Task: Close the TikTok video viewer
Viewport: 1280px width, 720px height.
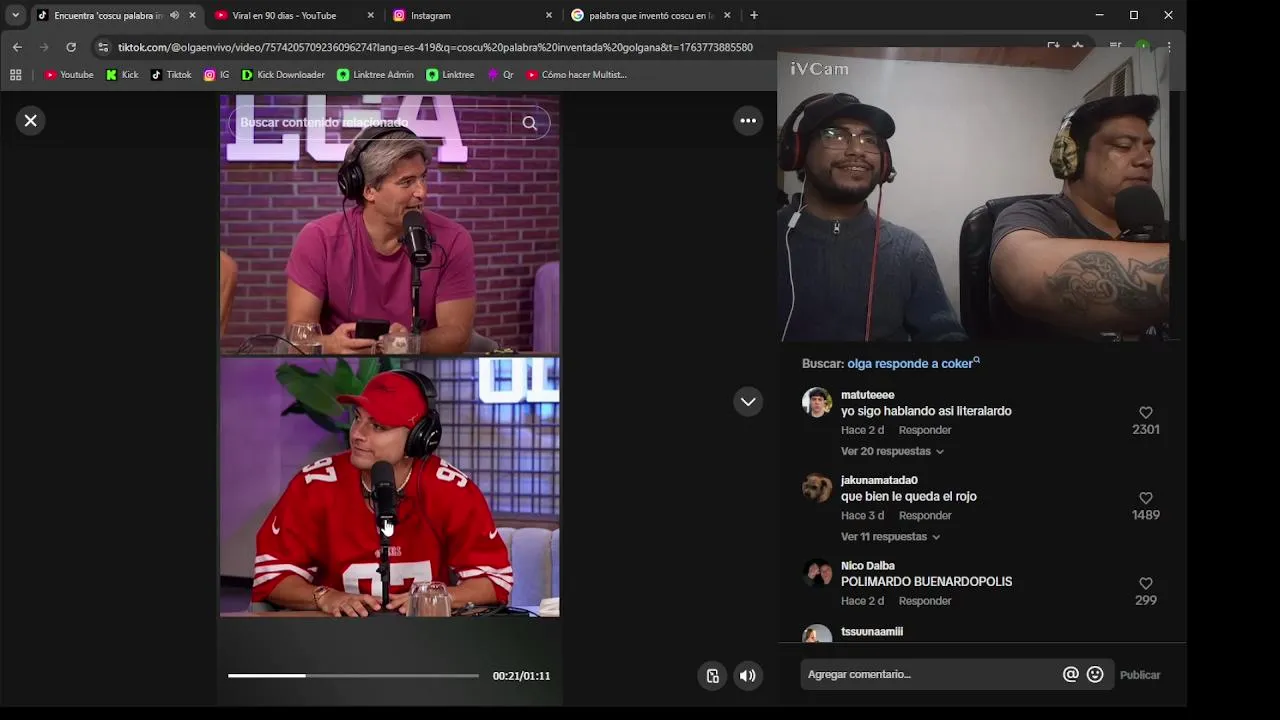Action: click(31, 121)
